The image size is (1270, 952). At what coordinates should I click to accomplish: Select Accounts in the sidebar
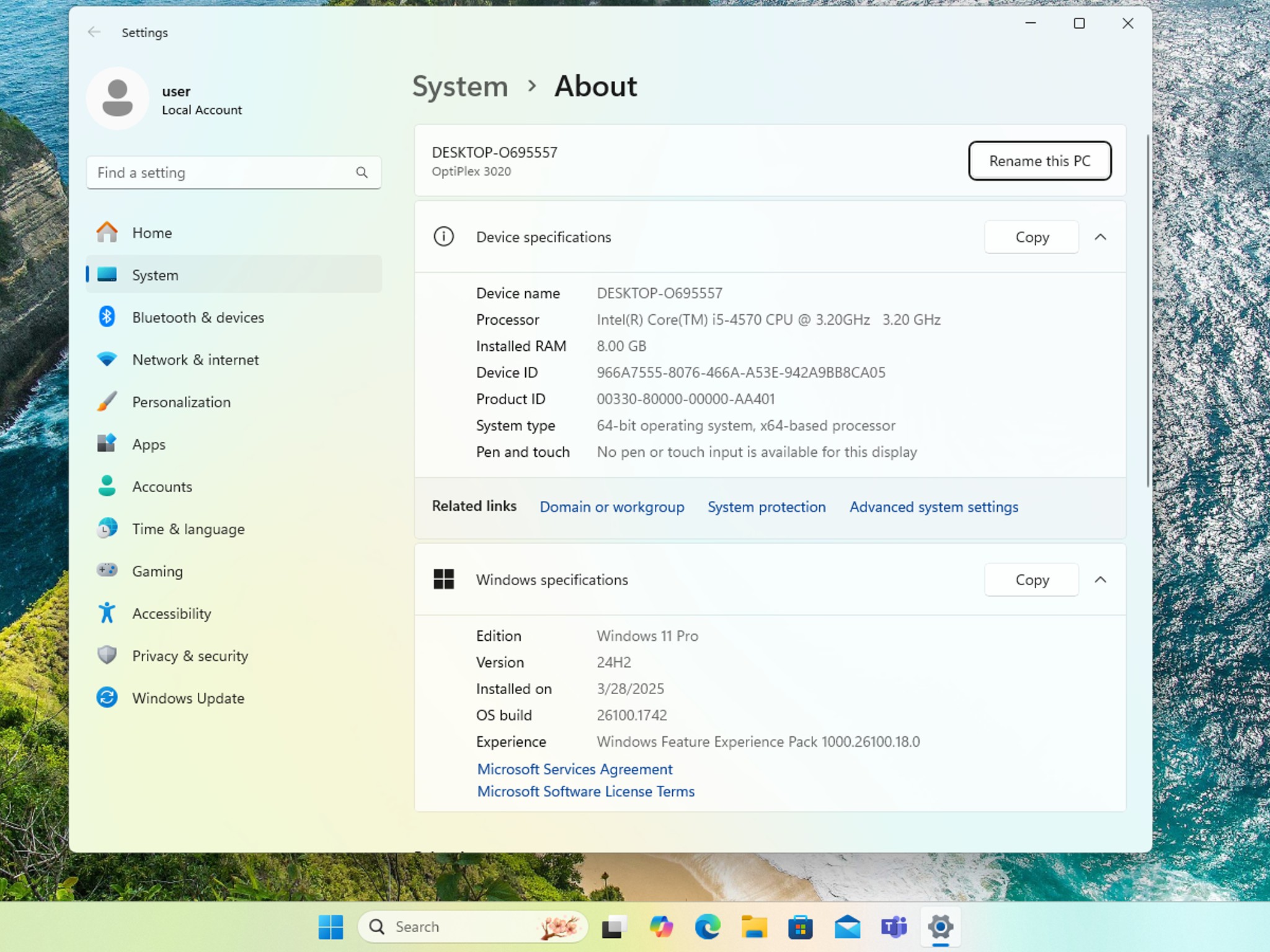[x=233, y=487]
